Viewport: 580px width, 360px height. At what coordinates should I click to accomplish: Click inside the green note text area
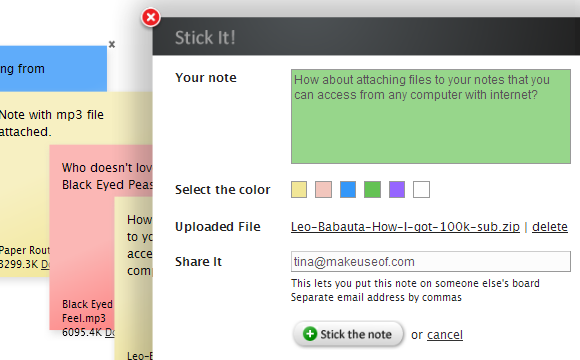[x=431, y=116]
